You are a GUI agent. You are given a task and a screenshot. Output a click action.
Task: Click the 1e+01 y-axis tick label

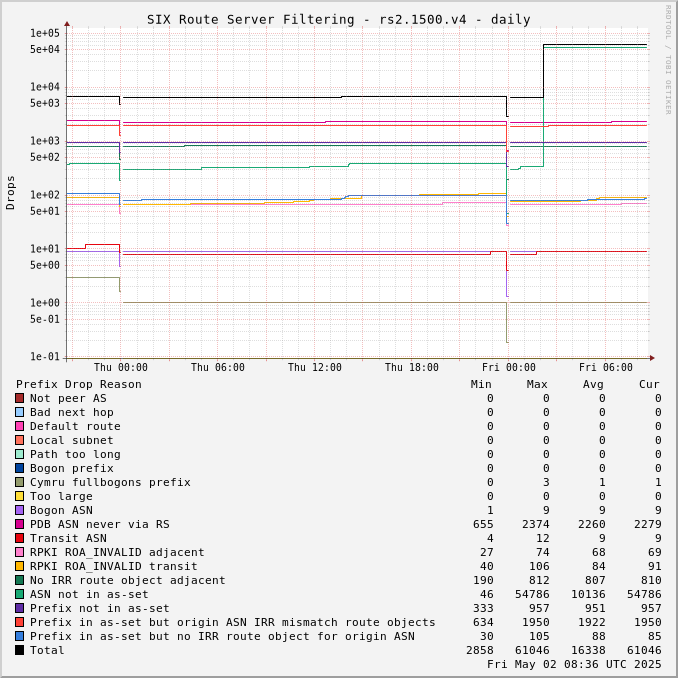(x=45, y=249)
